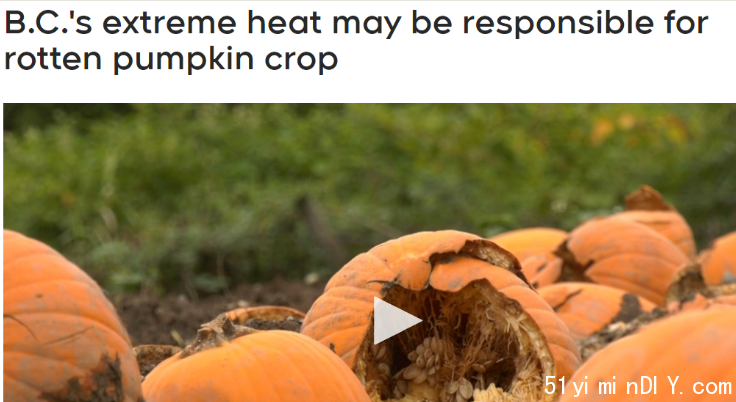Open the headline about B.C.'s extreme heat
The width and height of the screenshot is (736, 402).
(x=356, y=41)
